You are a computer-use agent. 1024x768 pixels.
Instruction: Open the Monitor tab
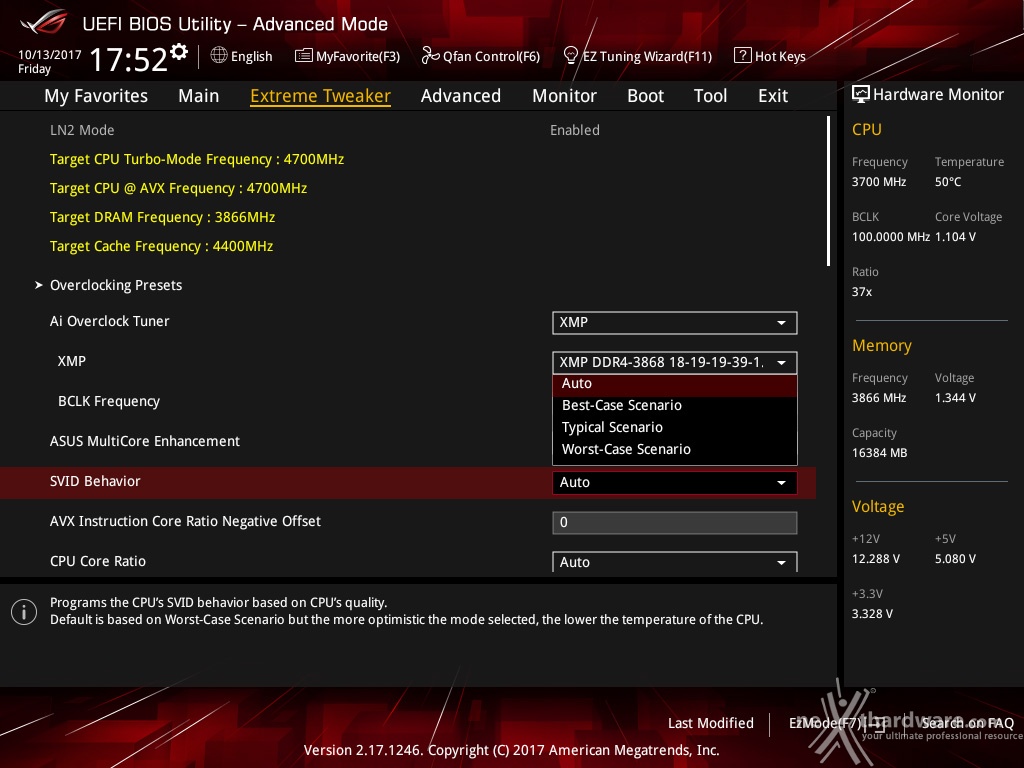click(x=564, y=96)
